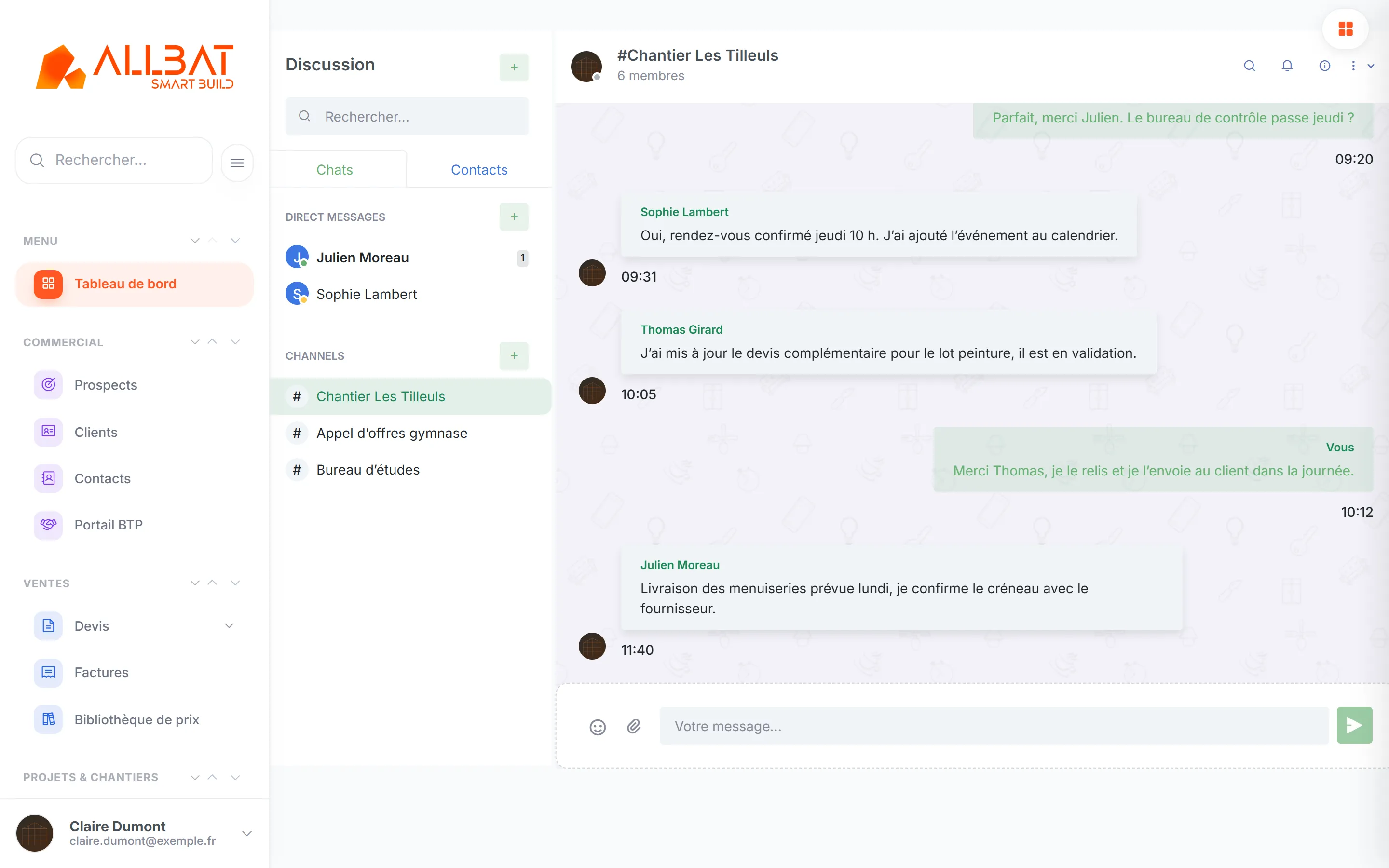Screen dimensions: 1389x868
Task: Collapse the VENTES section up chevron
Action: tap(212, 583)
